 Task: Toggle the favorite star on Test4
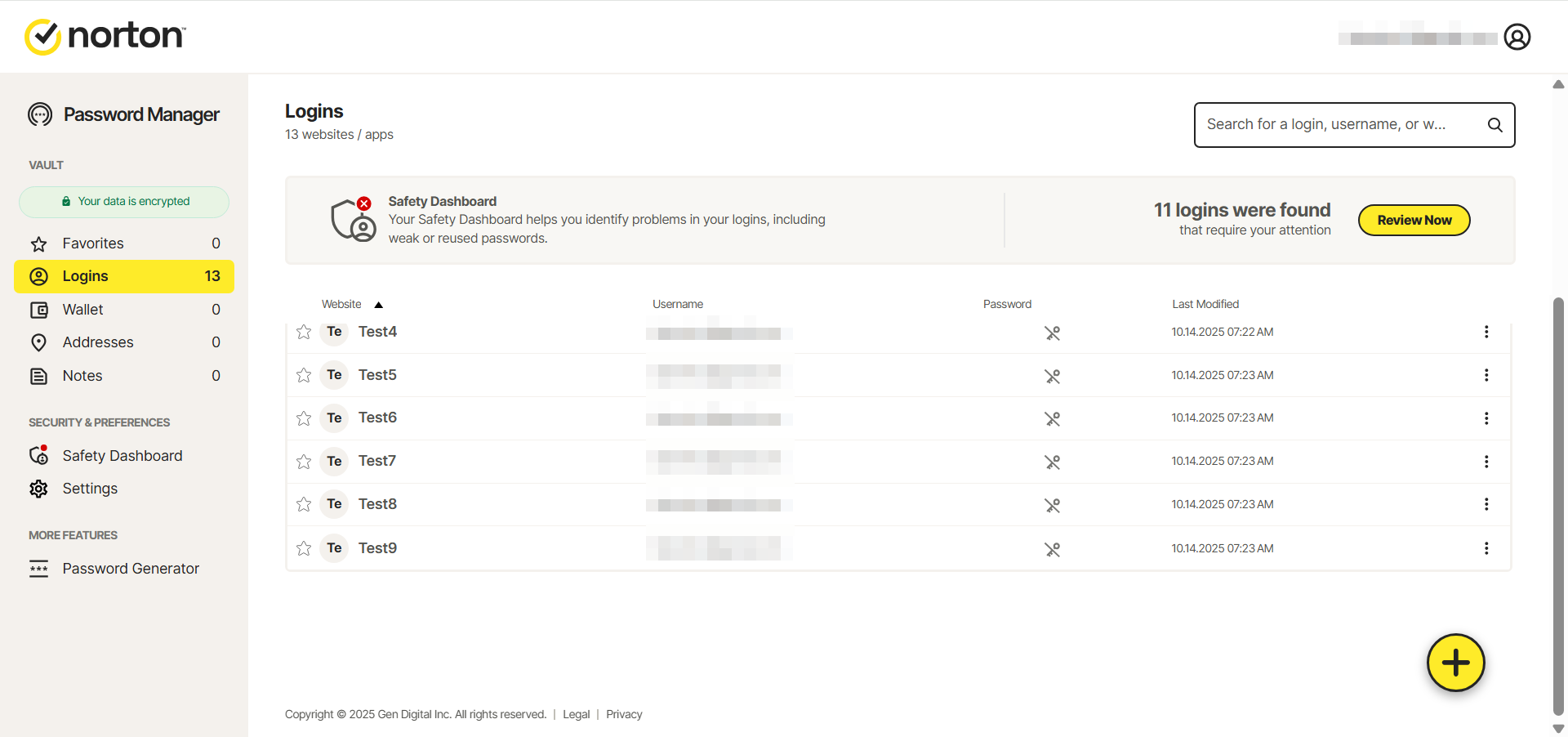click(x=304, y=332)
